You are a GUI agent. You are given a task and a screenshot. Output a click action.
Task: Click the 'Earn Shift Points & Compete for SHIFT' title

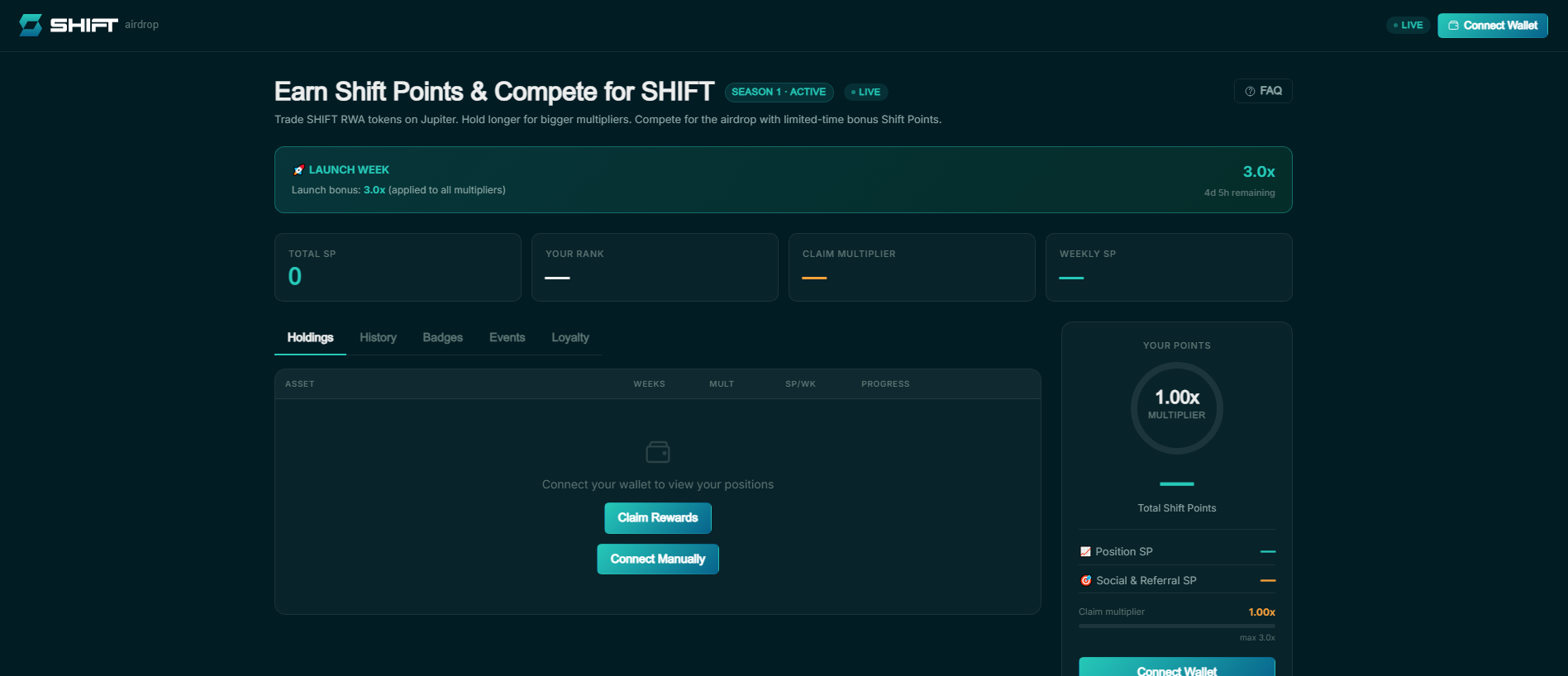[x=494, y=92]
